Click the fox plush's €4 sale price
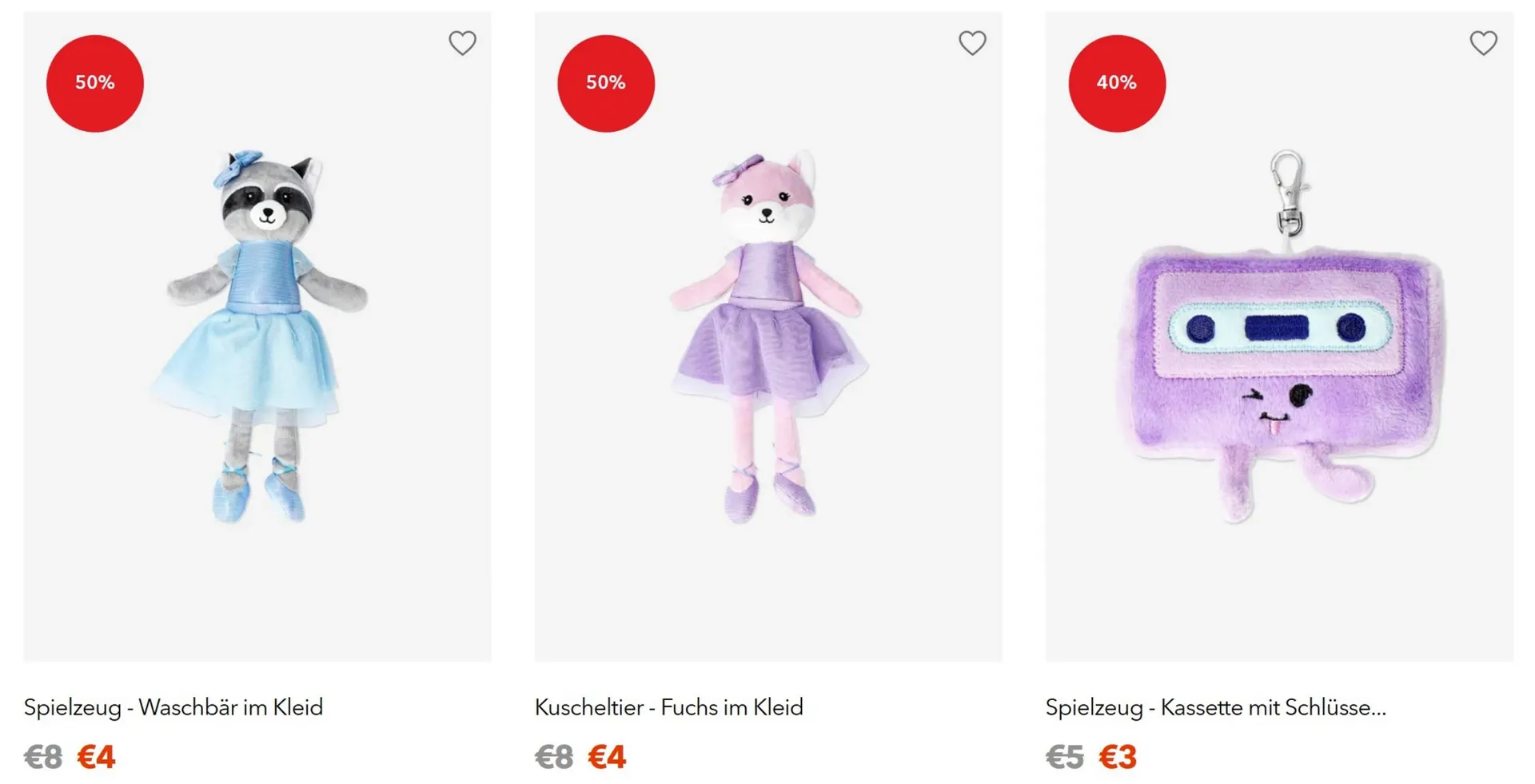The image size is (1535, 784). [x=607, y=757]
